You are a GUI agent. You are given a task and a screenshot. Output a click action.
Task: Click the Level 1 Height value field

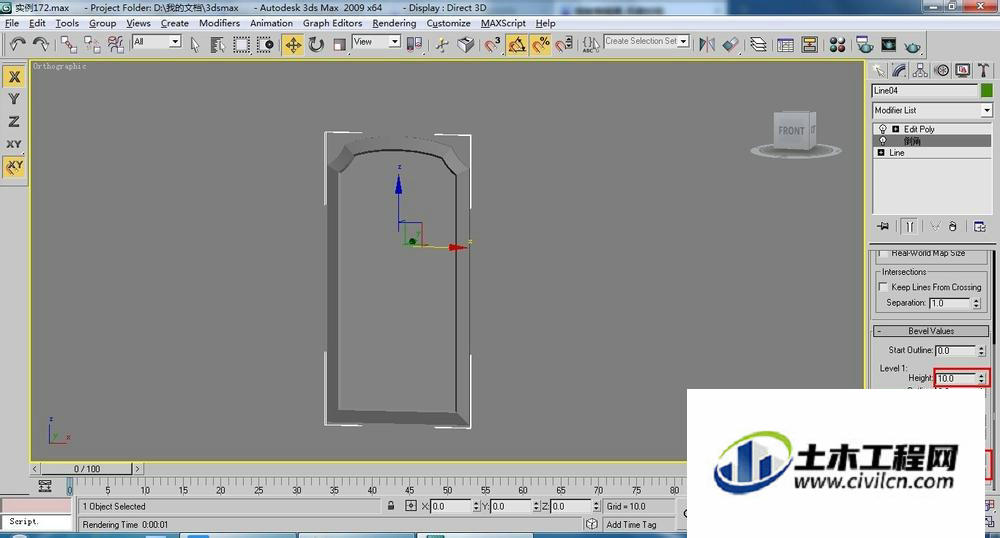coord(955,378)
